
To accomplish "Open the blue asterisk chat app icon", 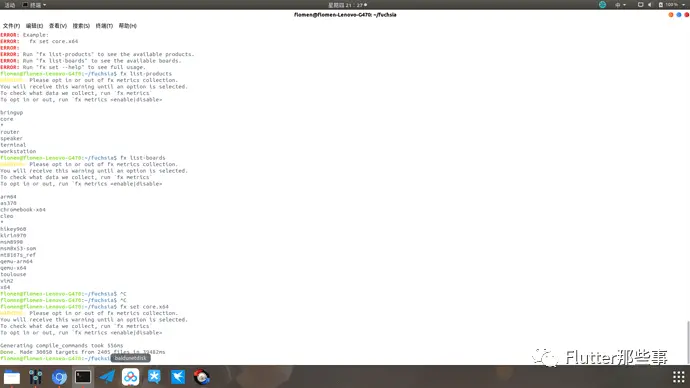I will pos(154,377).
